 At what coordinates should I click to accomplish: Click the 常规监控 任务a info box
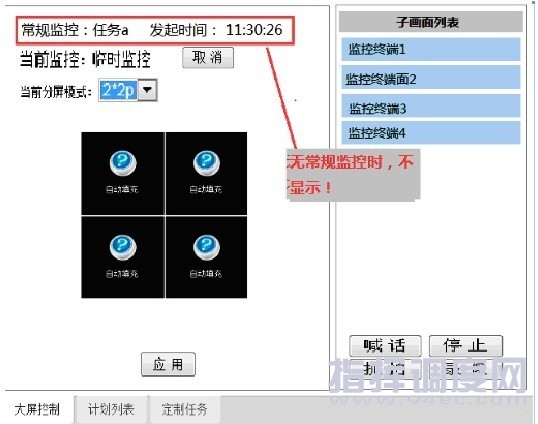pos(155,30)
